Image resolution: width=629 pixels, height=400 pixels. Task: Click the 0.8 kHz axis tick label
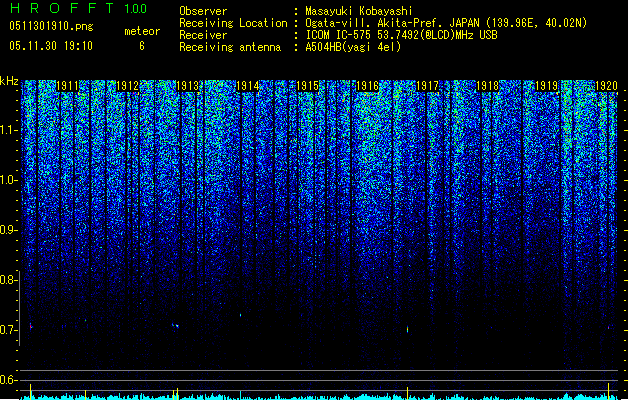[x=9, y=280]
